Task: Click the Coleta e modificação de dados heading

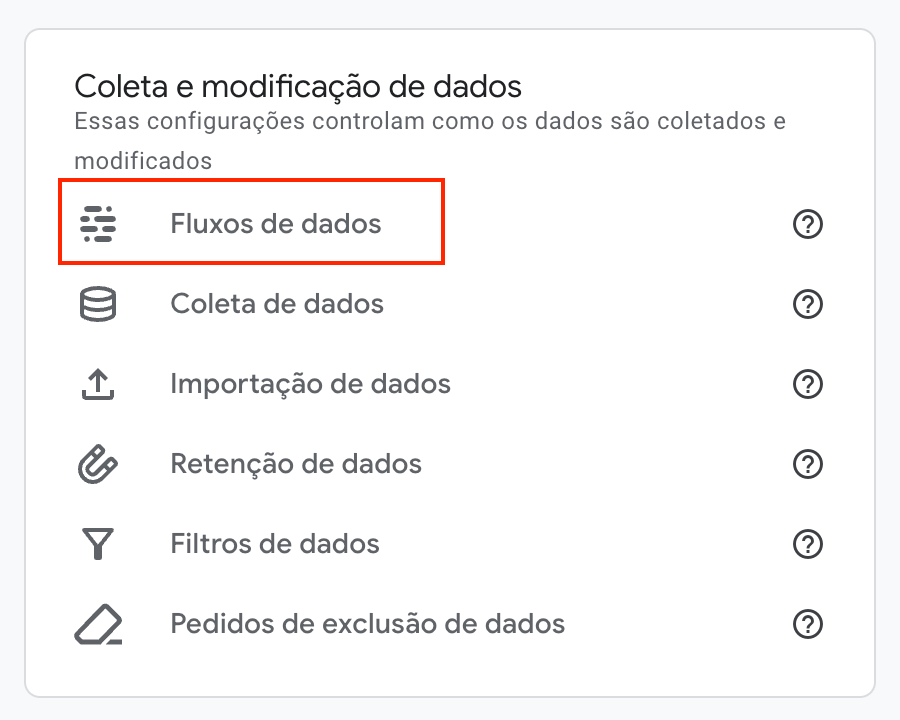Action: tap(298, 86)
